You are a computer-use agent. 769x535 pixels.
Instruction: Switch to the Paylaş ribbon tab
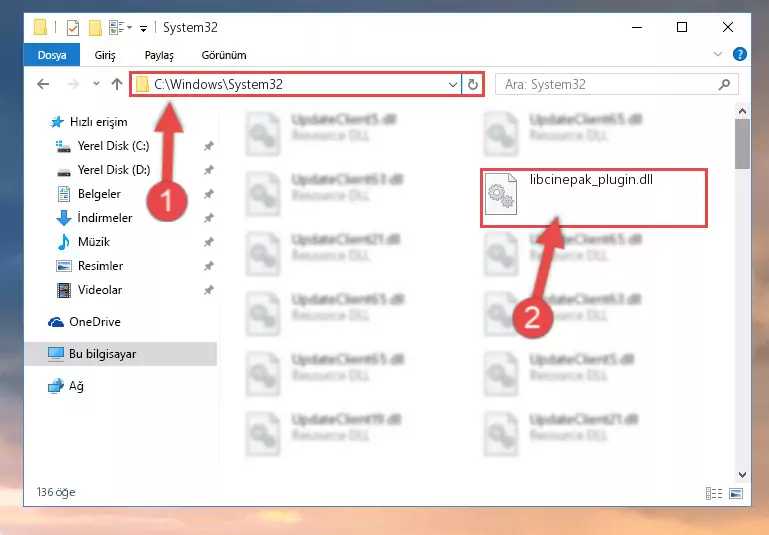click(x=159, y=55)
